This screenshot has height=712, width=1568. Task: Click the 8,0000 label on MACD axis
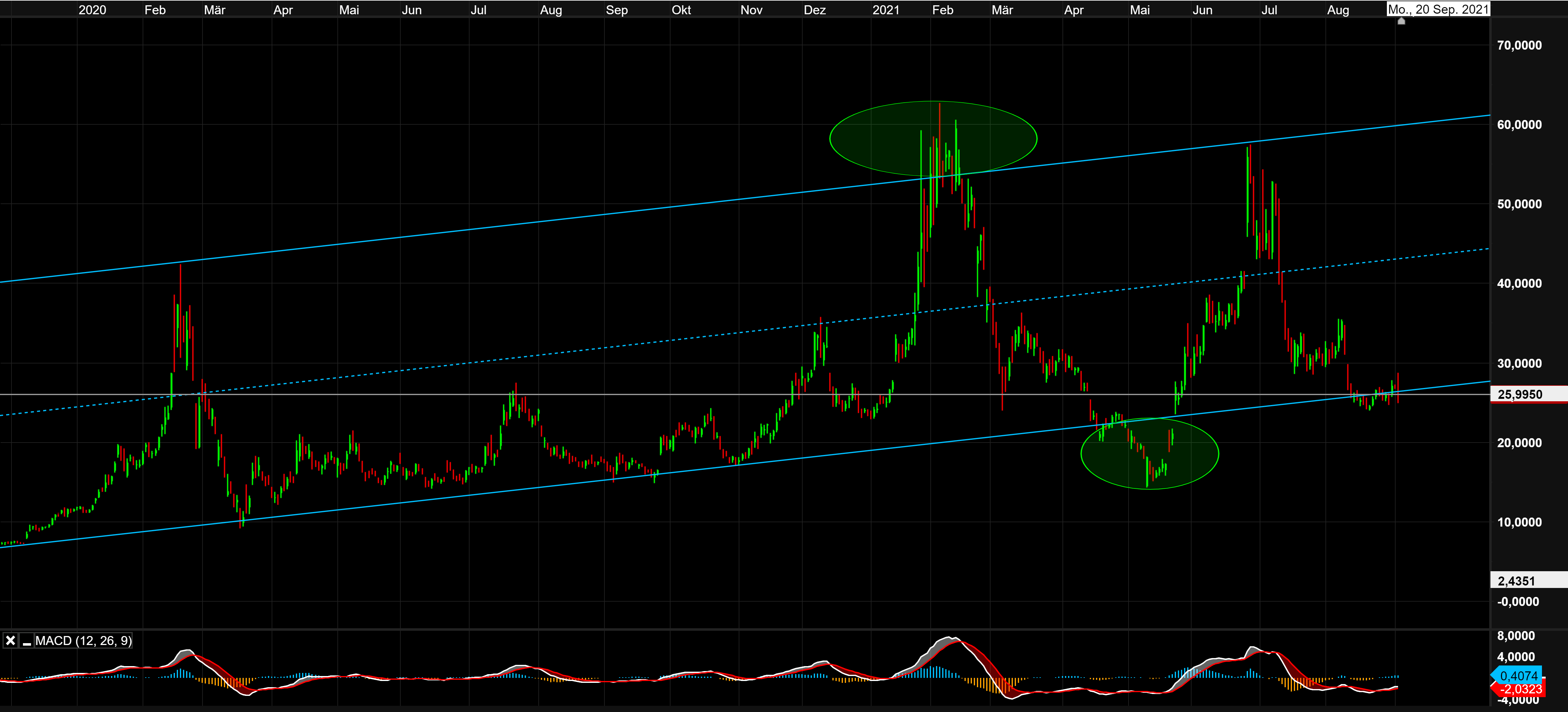coord(1516,635)
